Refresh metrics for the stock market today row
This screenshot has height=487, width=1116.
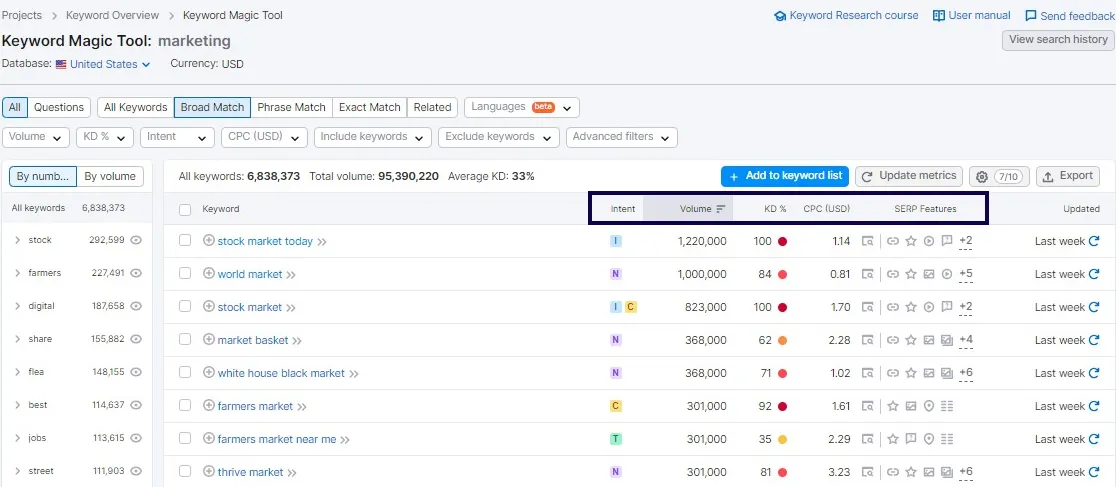[1094, 241]
